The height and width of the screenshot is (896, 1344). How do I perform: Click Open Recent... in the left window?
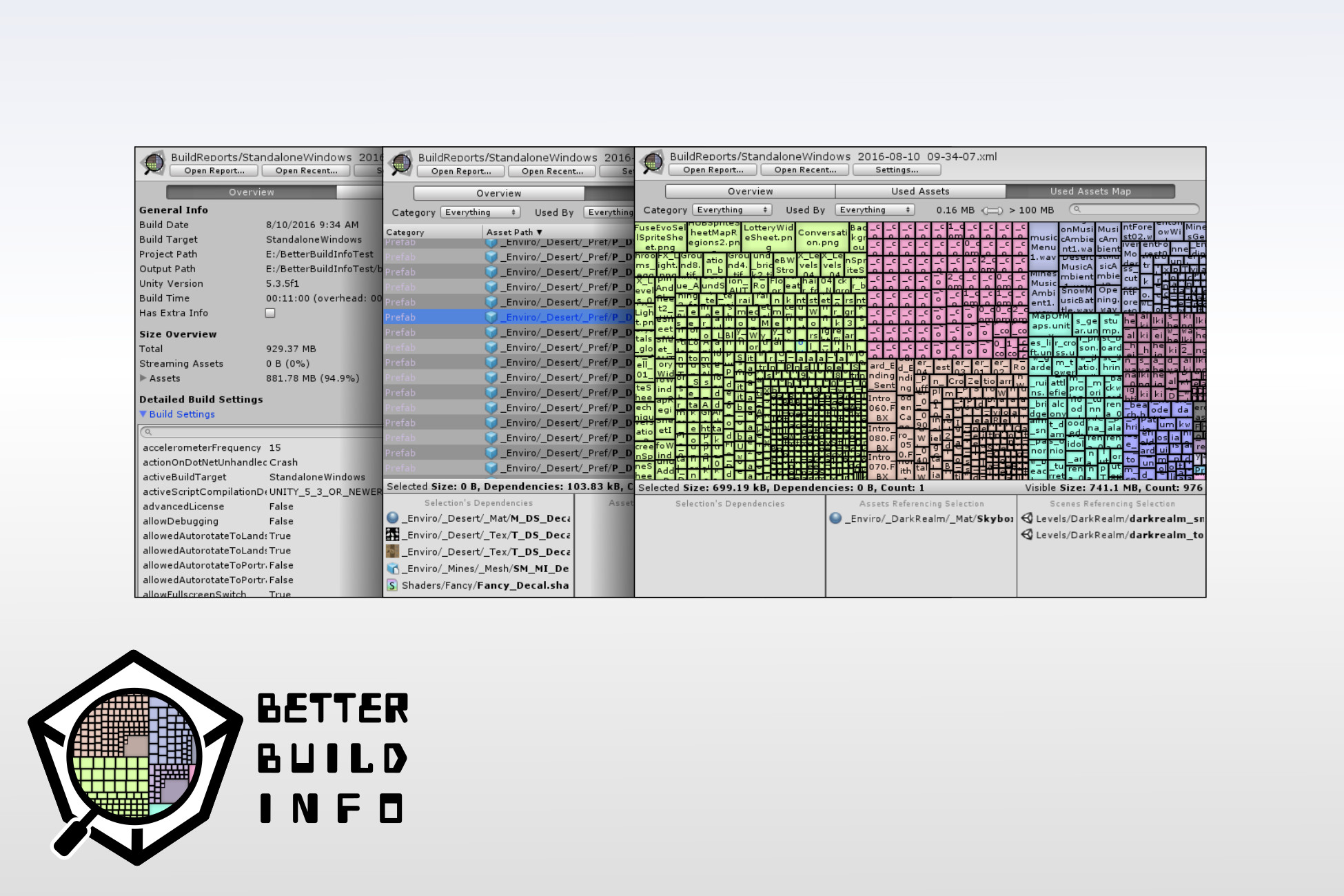(x=306, y=171)
